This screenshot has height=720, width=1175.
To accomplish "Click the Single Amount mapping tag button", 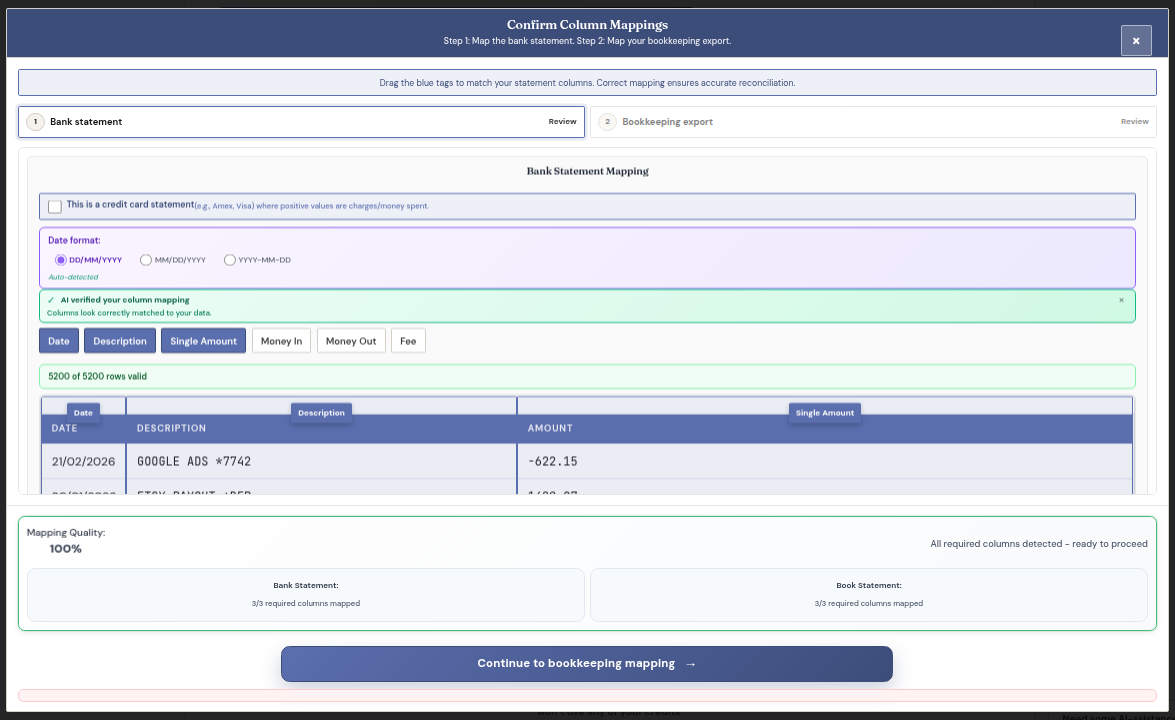I will 203,341.
